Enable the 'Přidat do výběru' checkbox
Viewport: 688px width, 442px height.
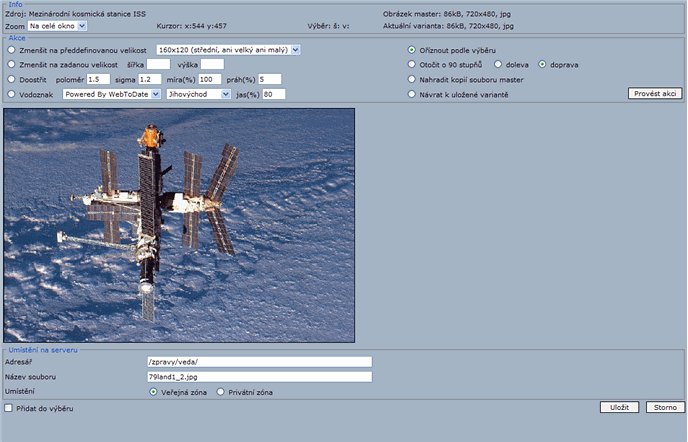click(9, 408)
